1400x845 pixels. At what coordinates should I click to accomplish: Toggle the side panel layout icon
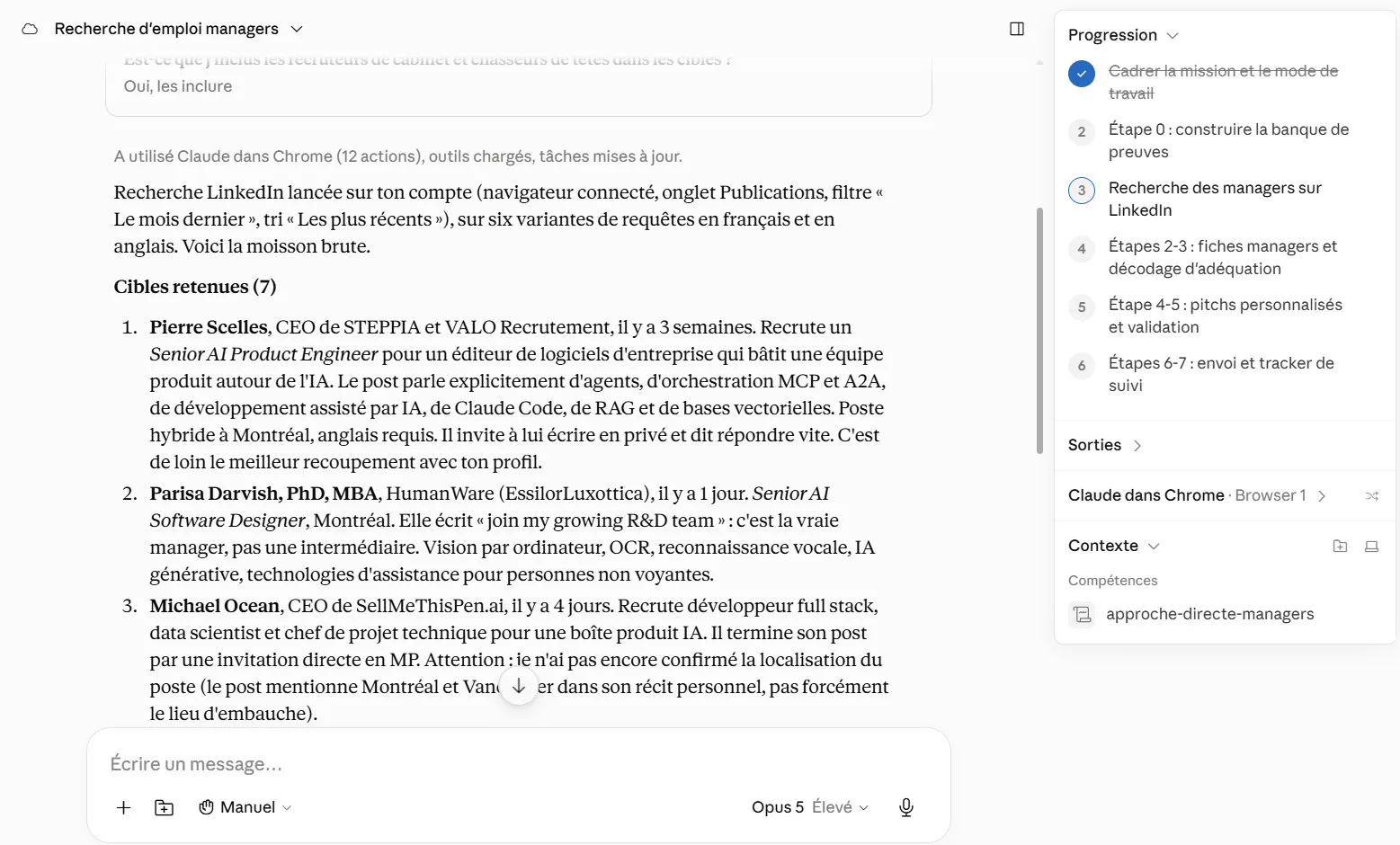(x=1017, y=29)
